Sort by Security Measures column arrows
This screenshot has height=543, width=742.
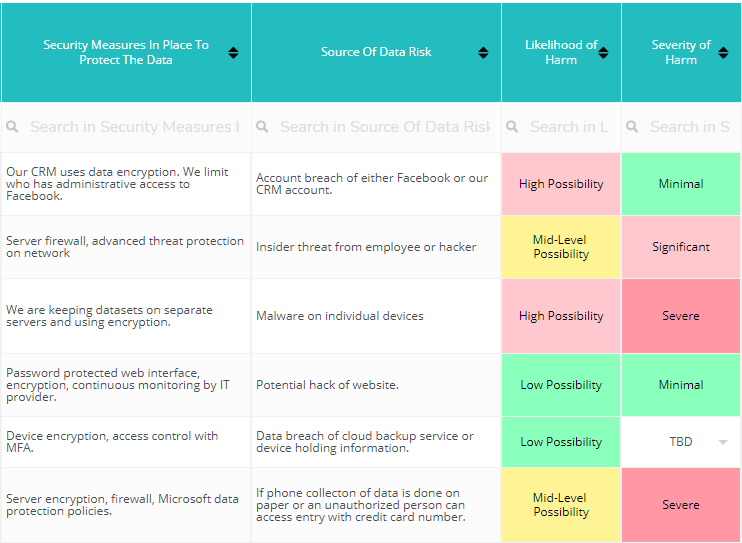233,52
